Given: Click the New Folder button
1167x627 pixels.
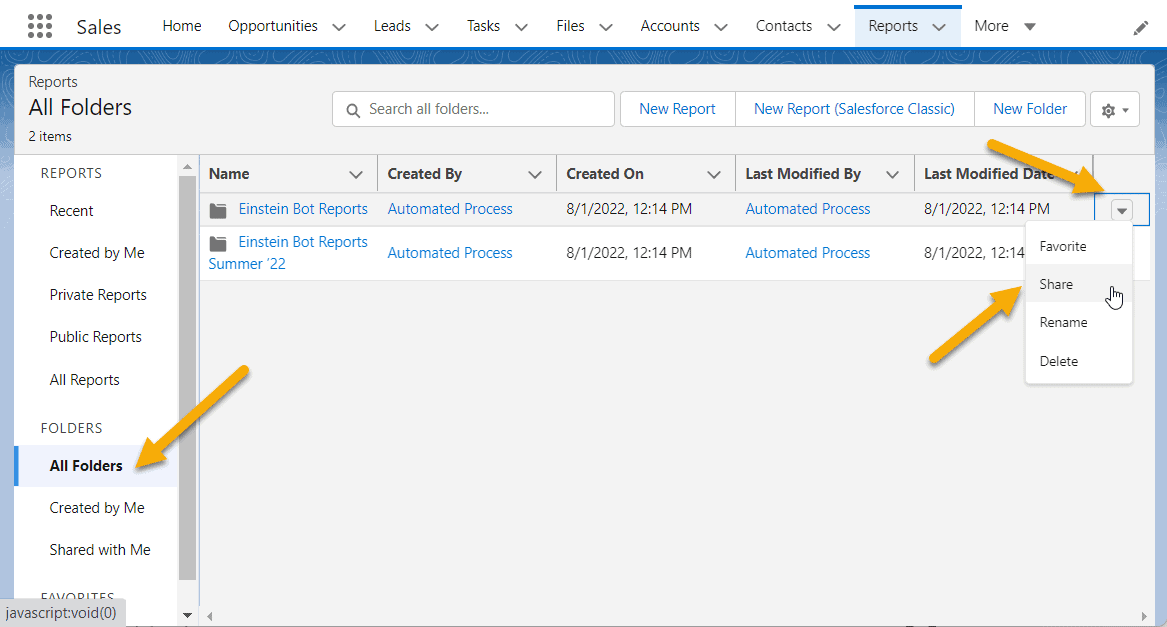Looking at the screenshot, I should click(x=1030, y=109).
